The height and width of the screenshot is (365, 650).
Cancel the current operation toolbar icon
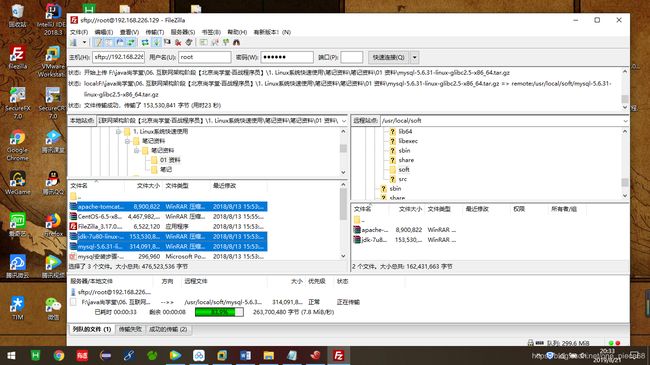click(x=167, y=42)
